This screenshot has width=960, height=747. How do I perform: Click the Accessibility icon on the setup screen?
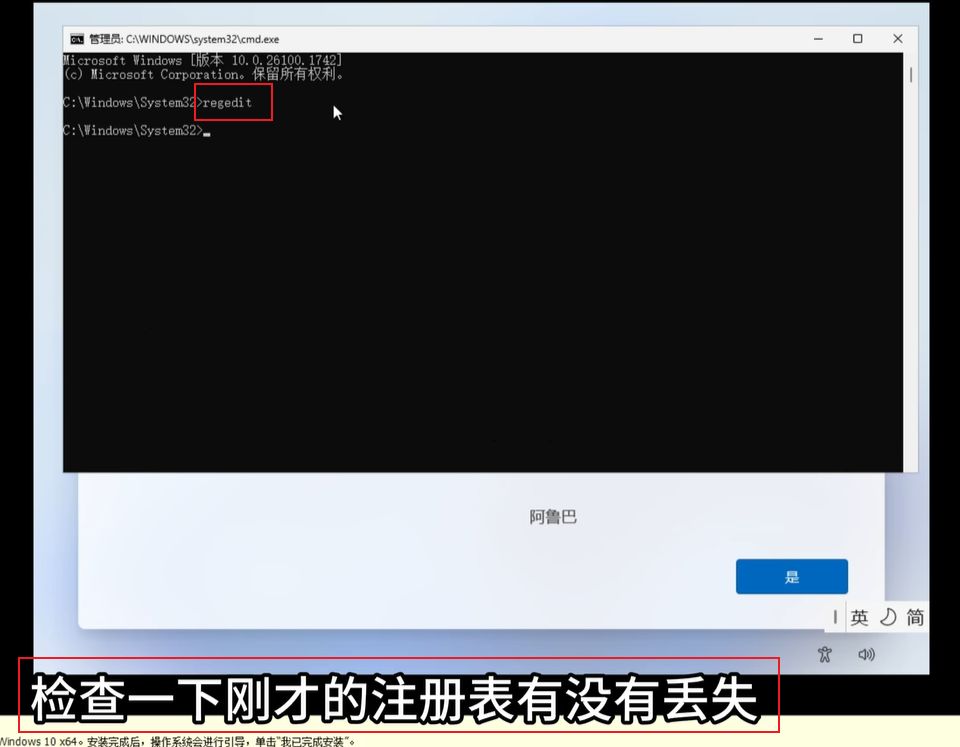coord(824,655)
